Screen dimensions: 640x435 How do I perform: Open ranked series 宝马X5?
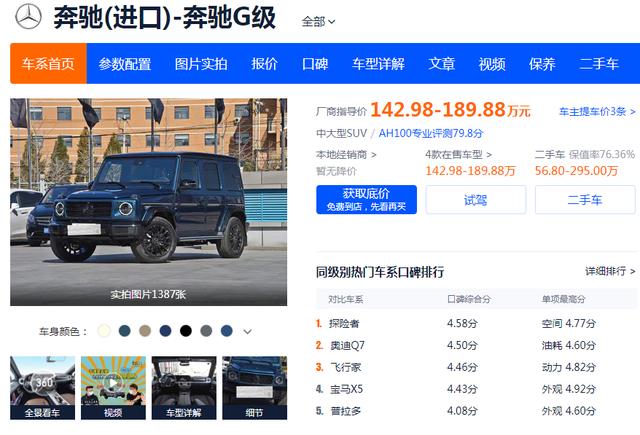click(346, 389)
